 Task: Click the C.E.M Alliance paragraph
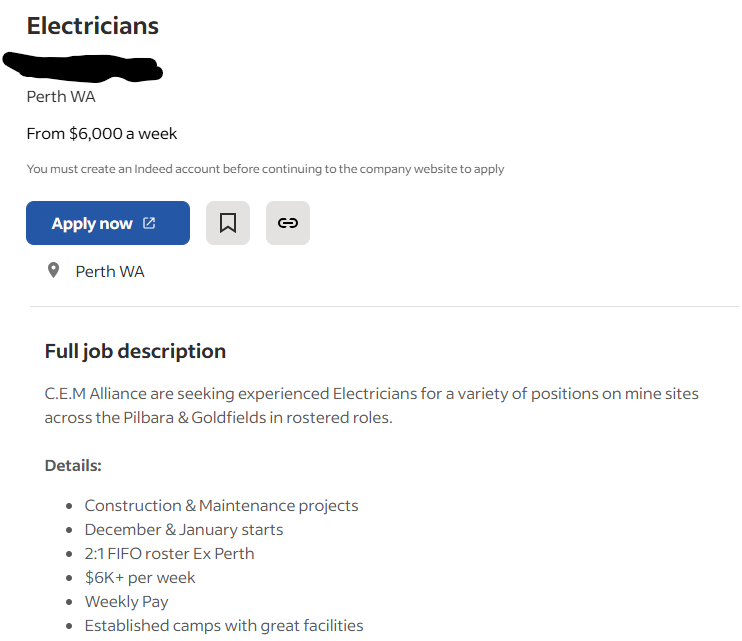(x=371, y=405)
